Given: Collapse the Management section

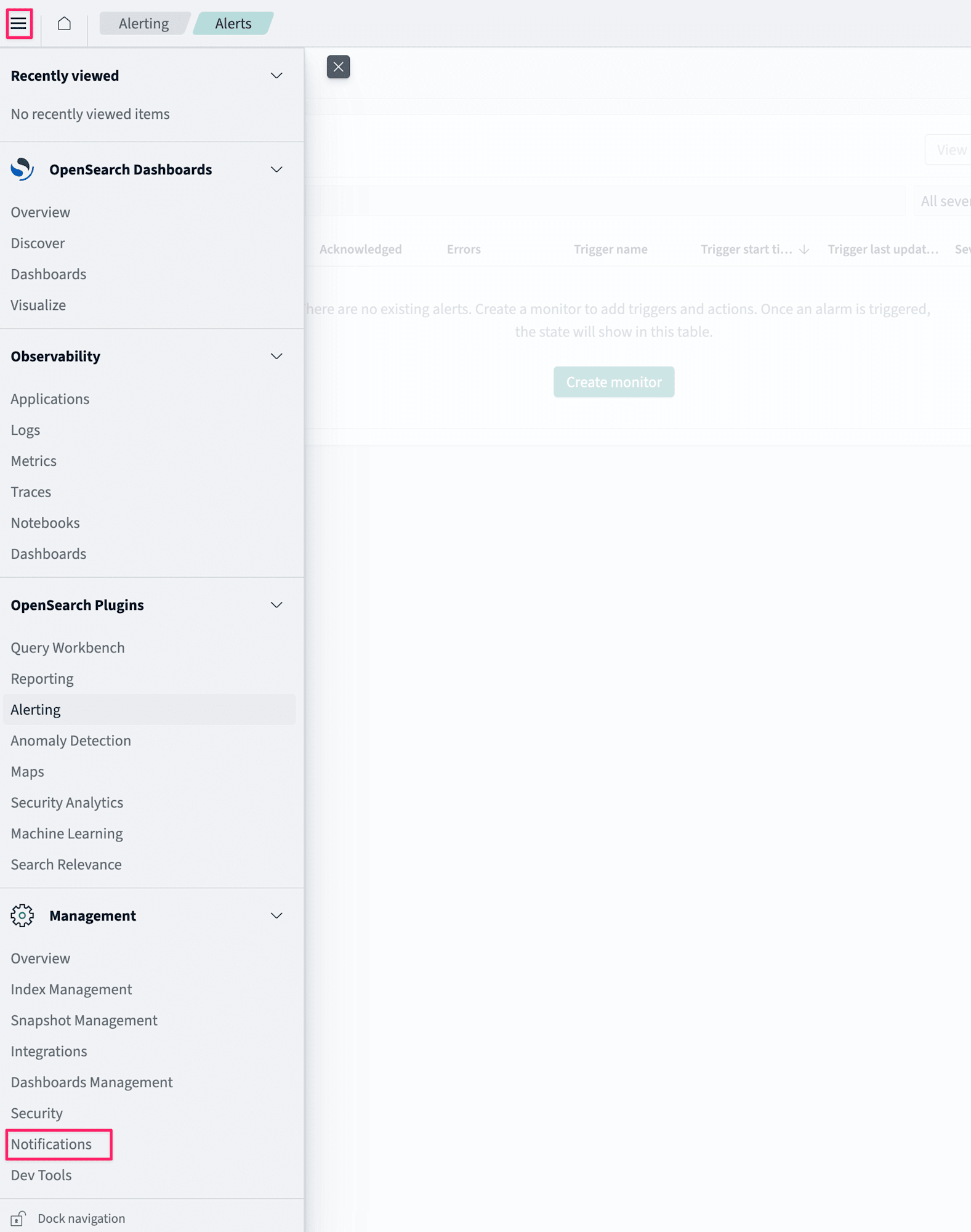Looking at the screenshot, I should tap(276, 915).
